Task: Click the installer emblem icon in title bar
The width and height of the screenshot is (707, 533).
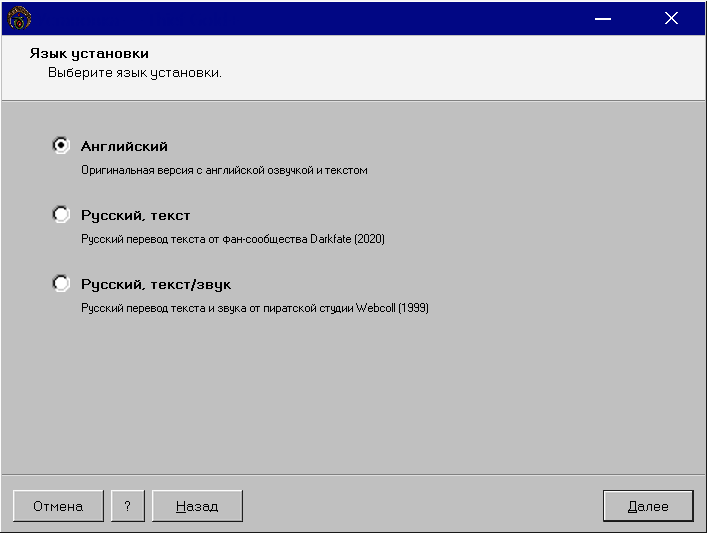Action: 19,18
